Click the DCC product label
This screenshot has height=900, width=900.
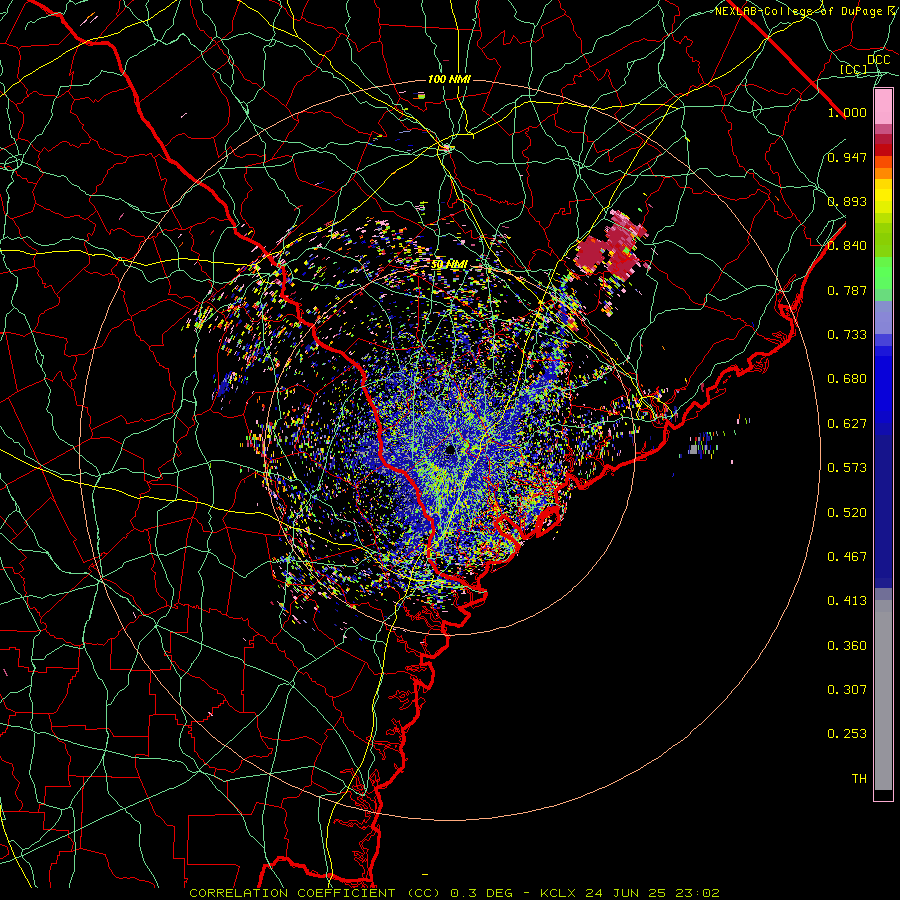pos(879,60)
